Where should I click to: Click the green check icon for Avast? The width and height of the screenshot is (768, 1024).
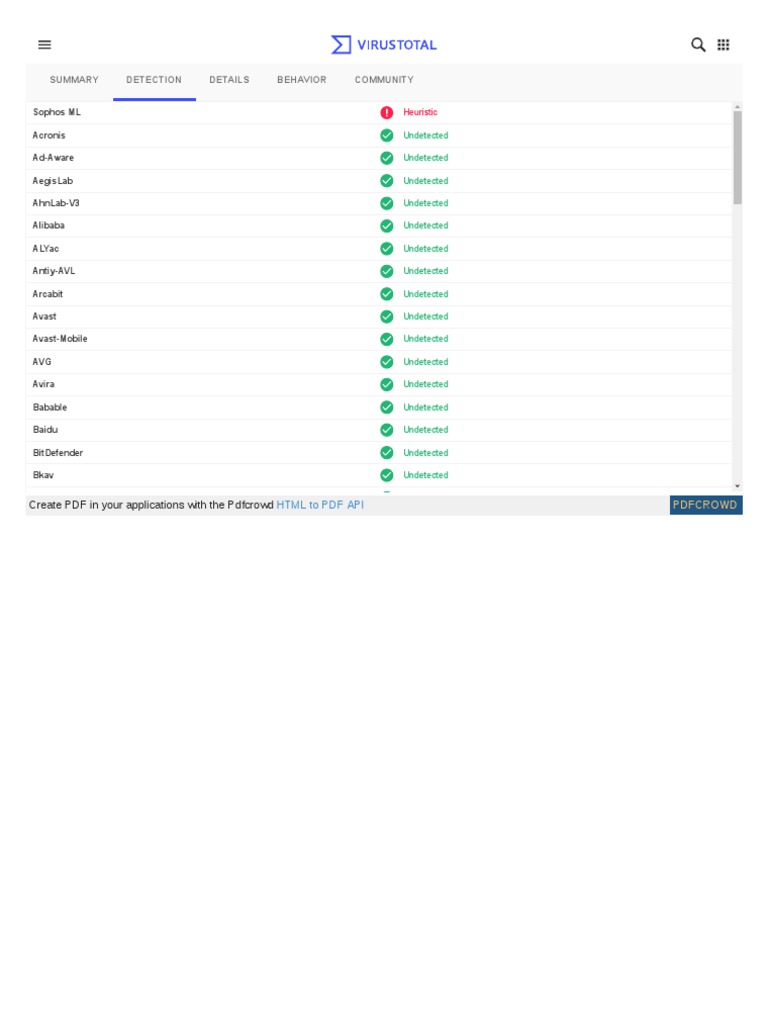pos(387,317)
